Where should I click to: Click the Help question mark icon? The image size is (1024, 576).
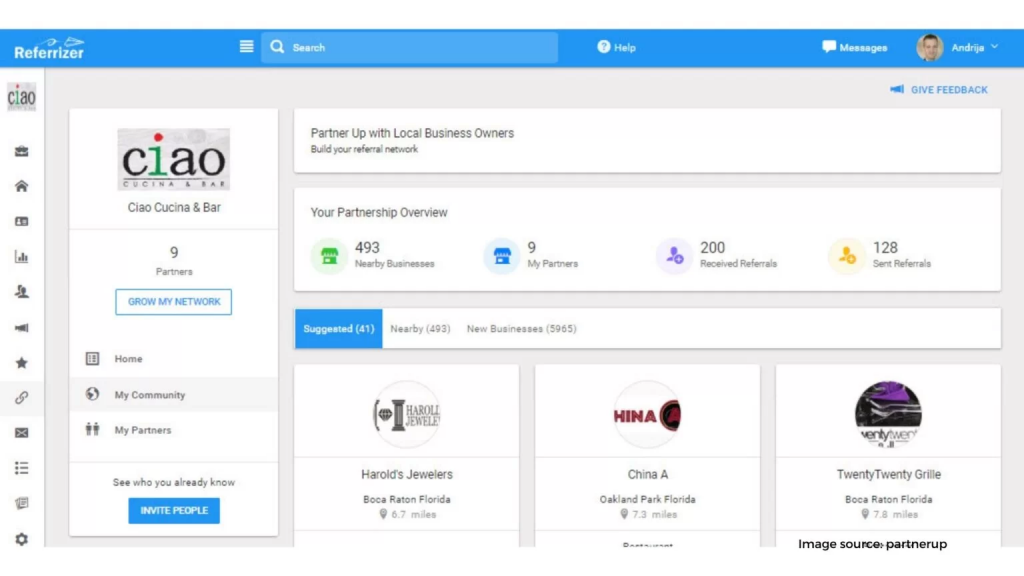click(603, 46)
